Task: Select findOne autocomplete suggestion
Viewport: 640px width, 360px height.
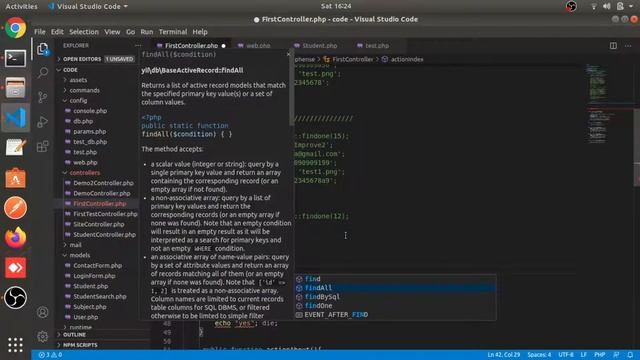Action: (x=396, y=306)
